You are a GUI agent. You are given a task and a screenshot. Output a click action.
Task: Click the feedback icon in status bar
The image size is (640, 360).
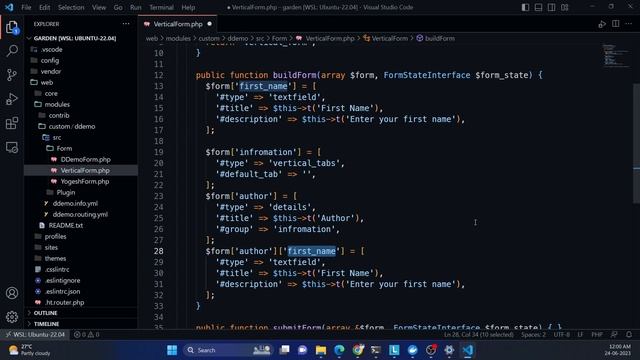(614, 335)
